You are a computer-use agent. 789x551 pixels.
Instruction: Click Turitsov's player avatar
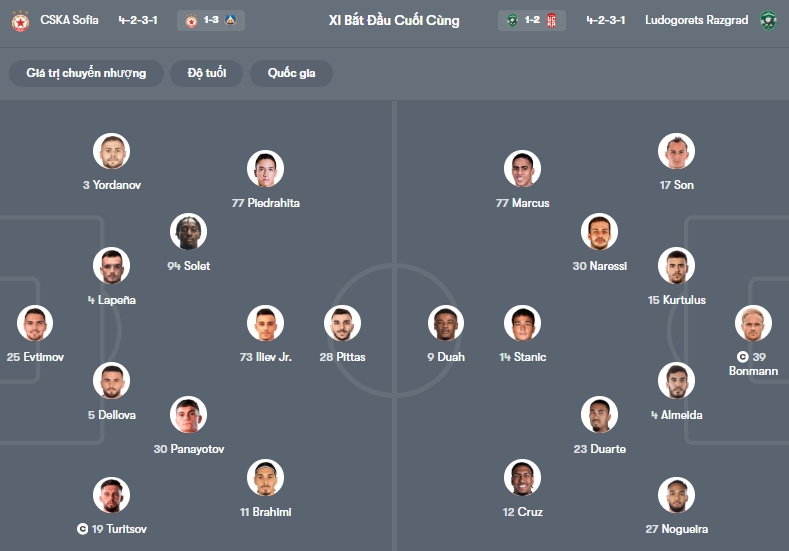coord(111,495)
